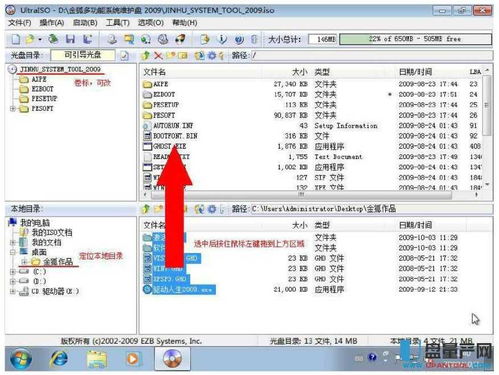Select JINHU_SYSTEM_TOOL_2009 root in disc tree
Image resolution: width=499 pixels, height=375 pixels.
(x=60, y=69)
